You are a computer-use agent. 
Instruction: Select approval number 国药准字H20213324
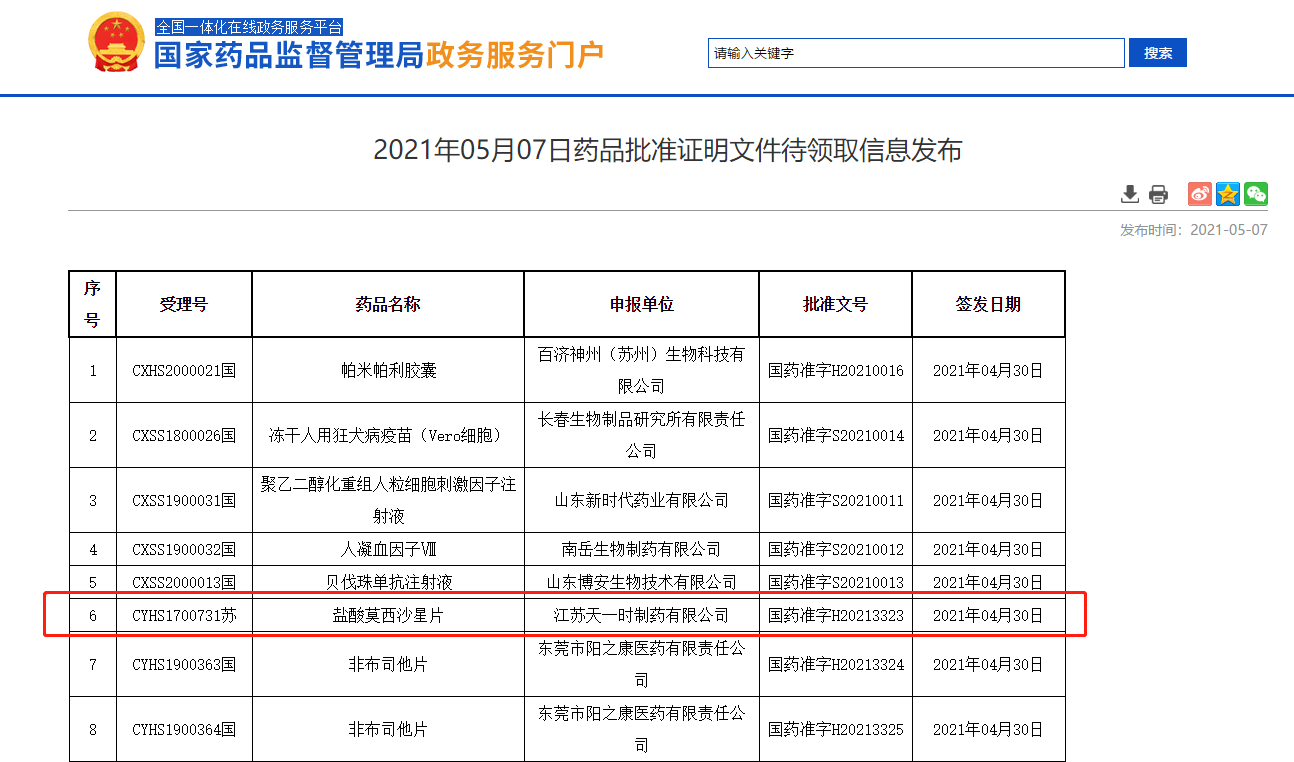point(836,664)
